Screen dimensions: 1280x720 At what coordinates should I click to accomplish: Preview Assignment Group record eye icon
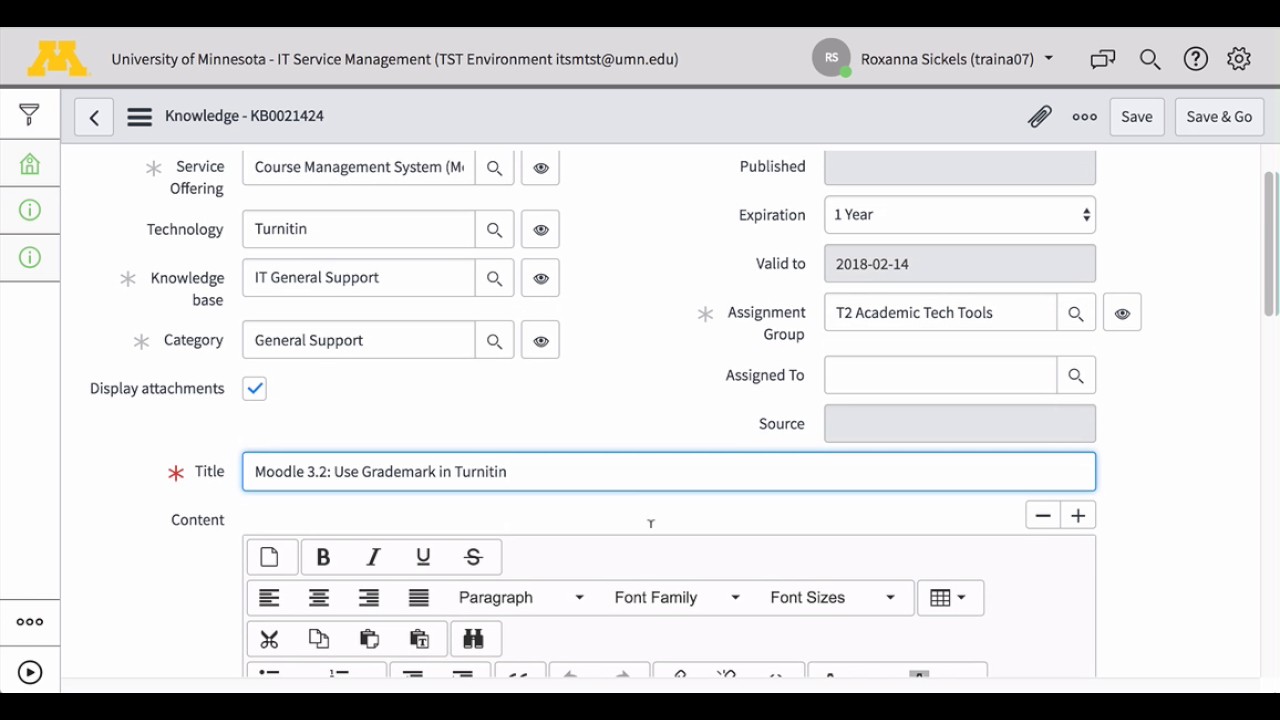[1122, 313]
